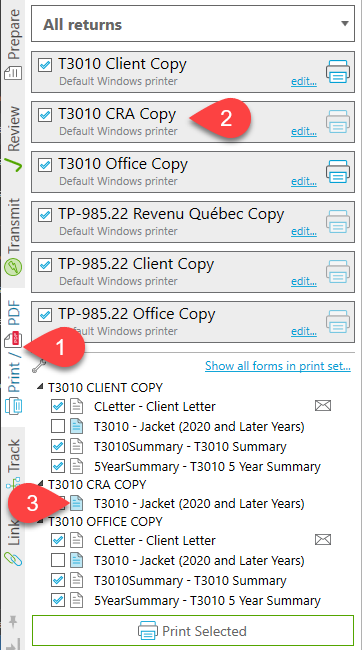Click envelope icon beside OFFICE COPY CLetter
The width and height of the screenshot is (363, 650).
pos(323,540)
